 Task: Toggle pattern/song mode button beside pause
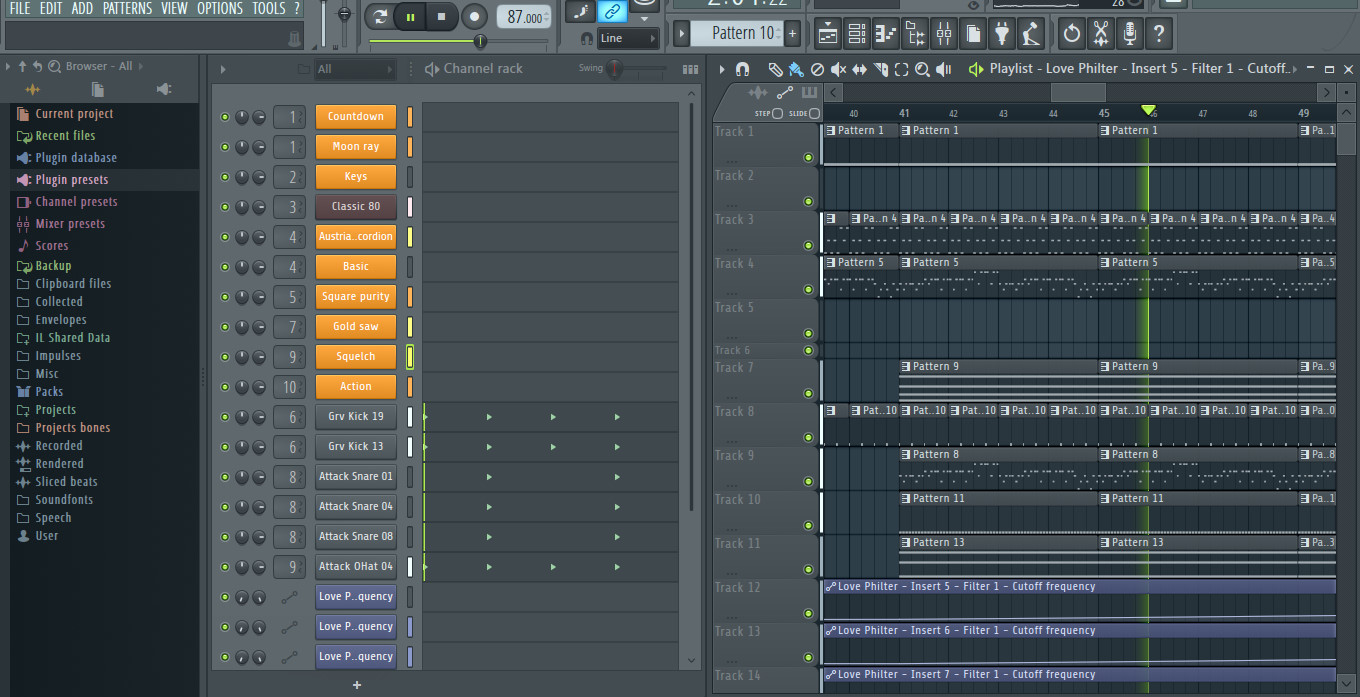tap(381, 16)
